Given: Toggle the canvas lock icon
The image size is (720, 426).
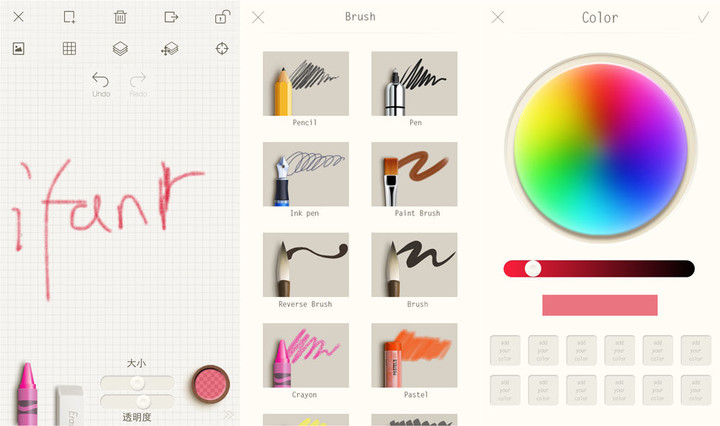Looking at the screenshot, I should tap(222, 17).
